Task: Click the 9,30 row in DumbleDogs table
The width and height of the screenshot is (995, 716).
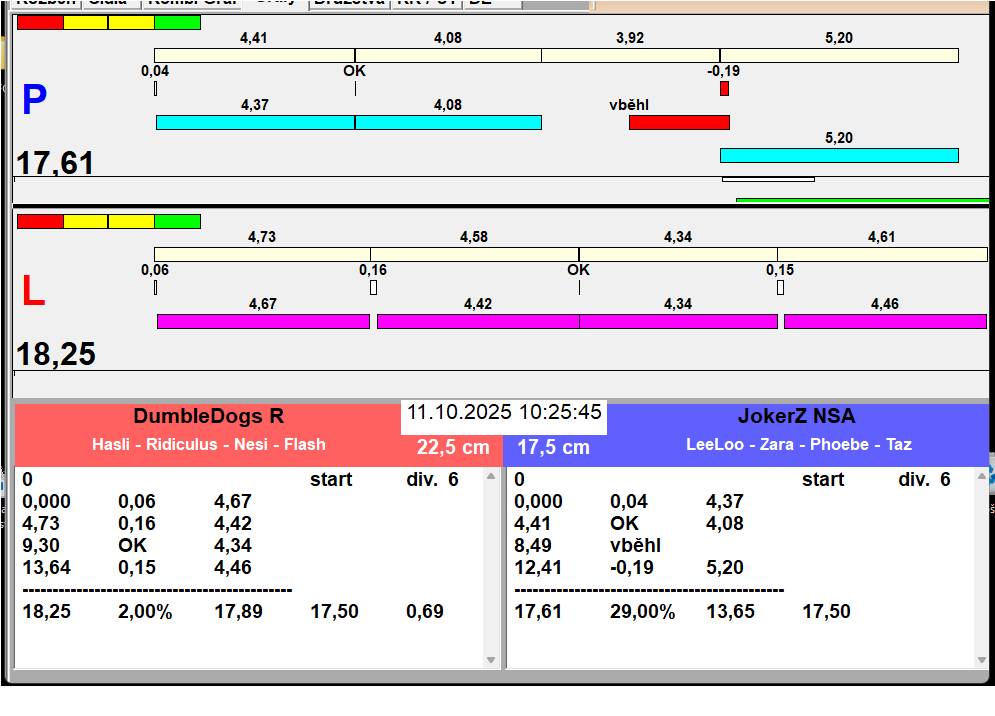Action: tap(137, 545)
